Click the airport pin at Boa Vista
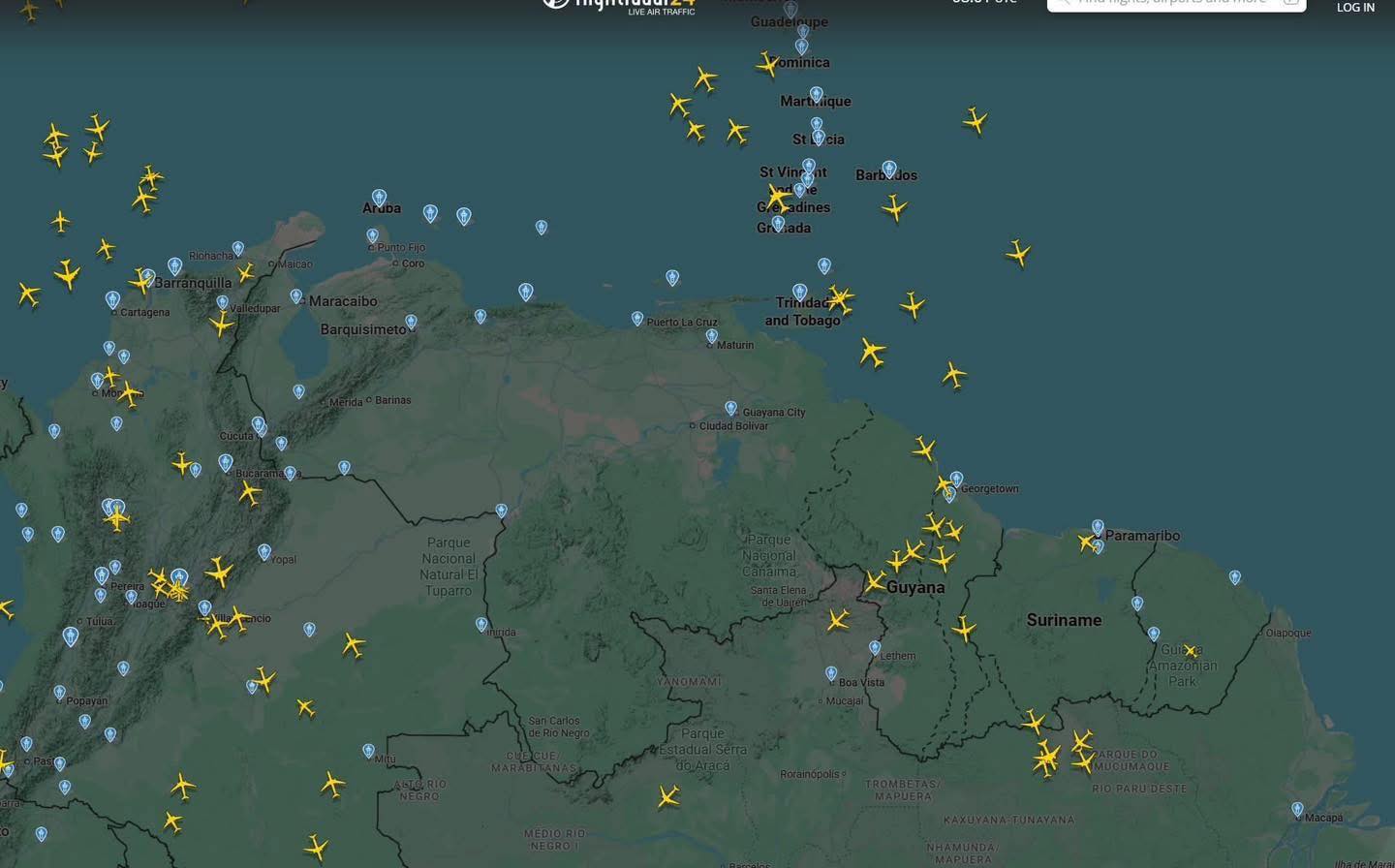The width and height of the screenshot is (1395, 868). (x=831, y=671)
